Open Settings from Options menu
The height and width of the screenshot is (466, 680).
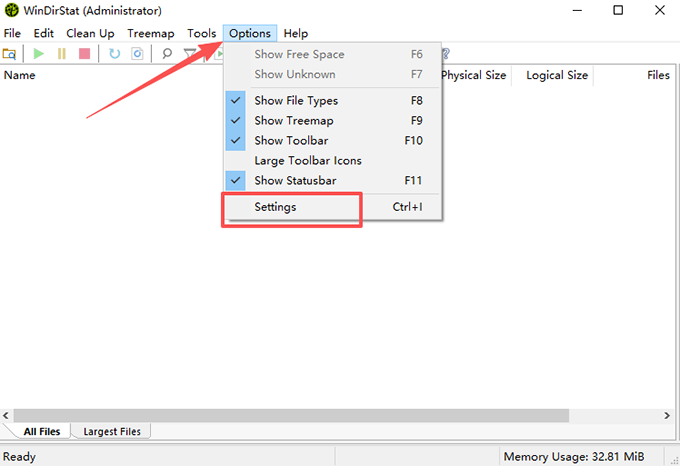click(333, 207)
